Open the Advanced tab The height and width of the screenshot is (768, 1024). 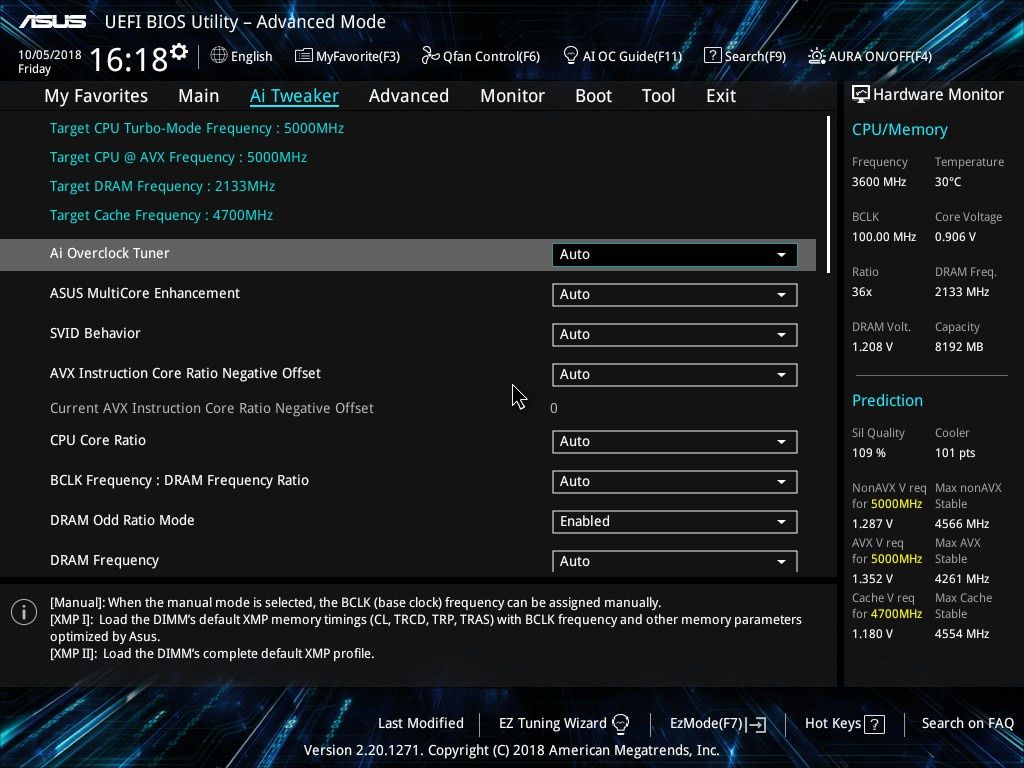point(409,96)
